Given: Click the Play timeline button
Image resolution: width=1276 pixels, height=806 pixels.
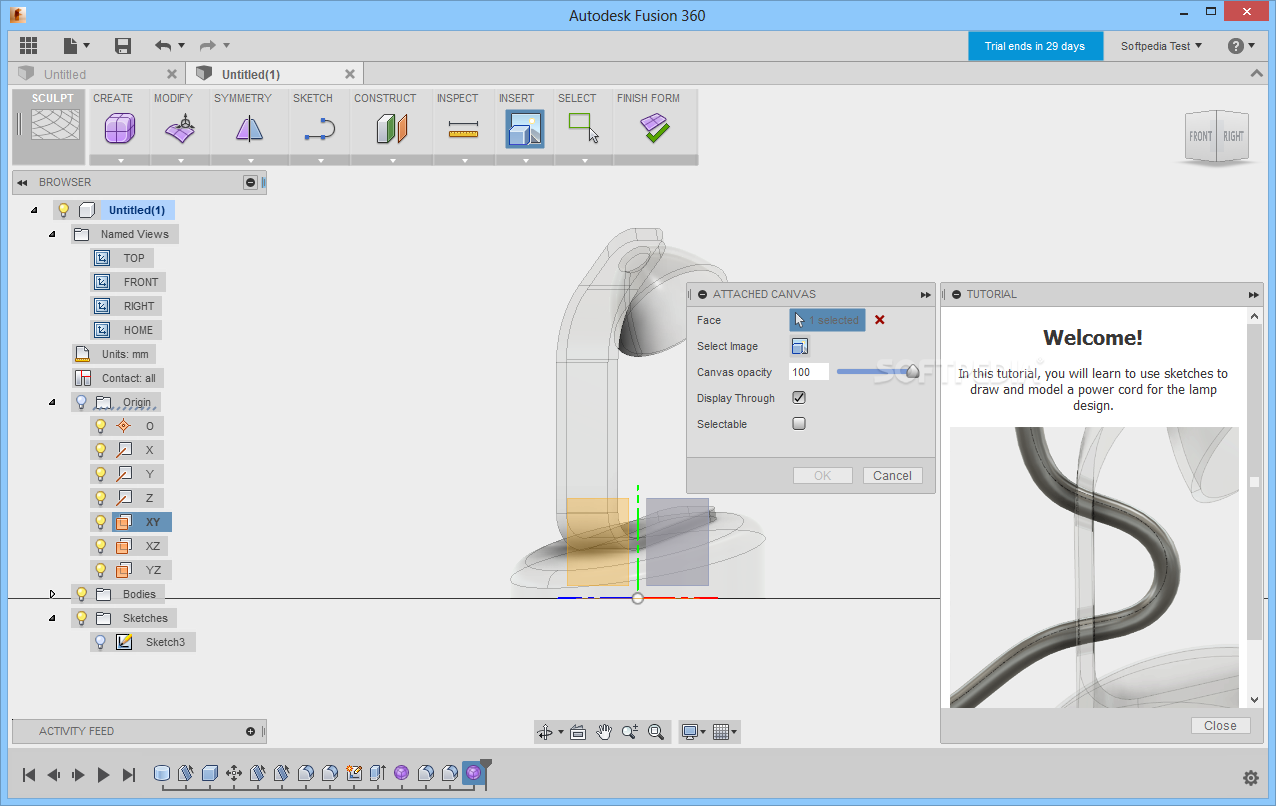Looking at the screenshot, I should (x=103, y=774).
